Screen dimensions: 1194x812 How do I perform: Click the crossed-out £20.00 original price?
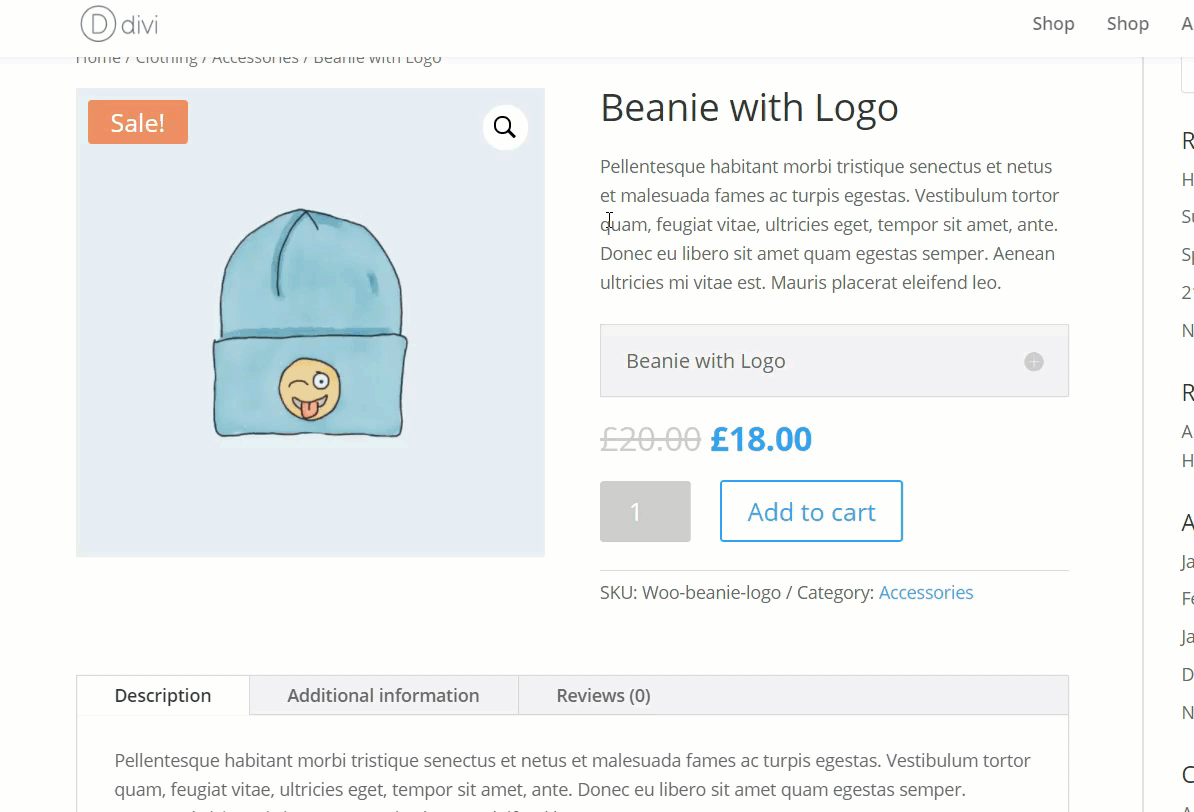[x=650, y=439]
